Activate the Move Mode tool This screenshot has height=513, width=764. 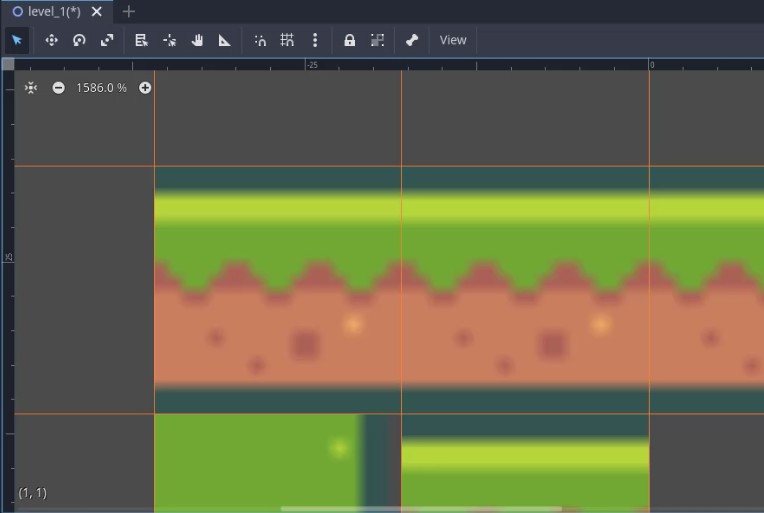click(x=51, y=40)
